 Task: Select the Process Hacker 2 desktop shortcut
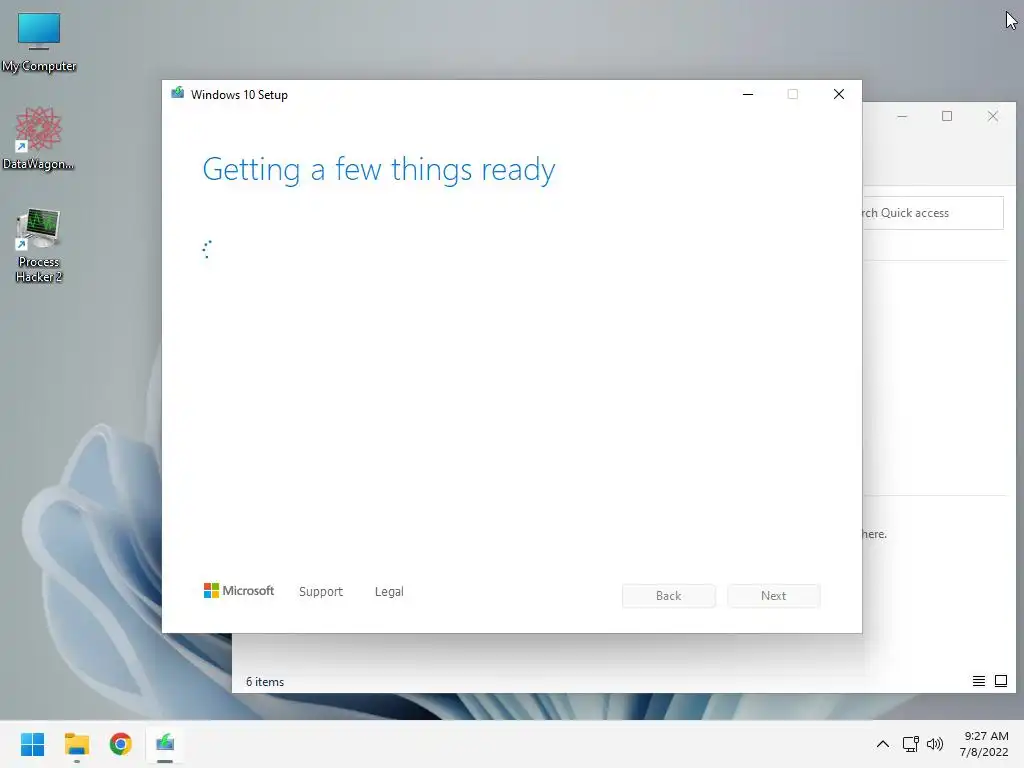39,245
